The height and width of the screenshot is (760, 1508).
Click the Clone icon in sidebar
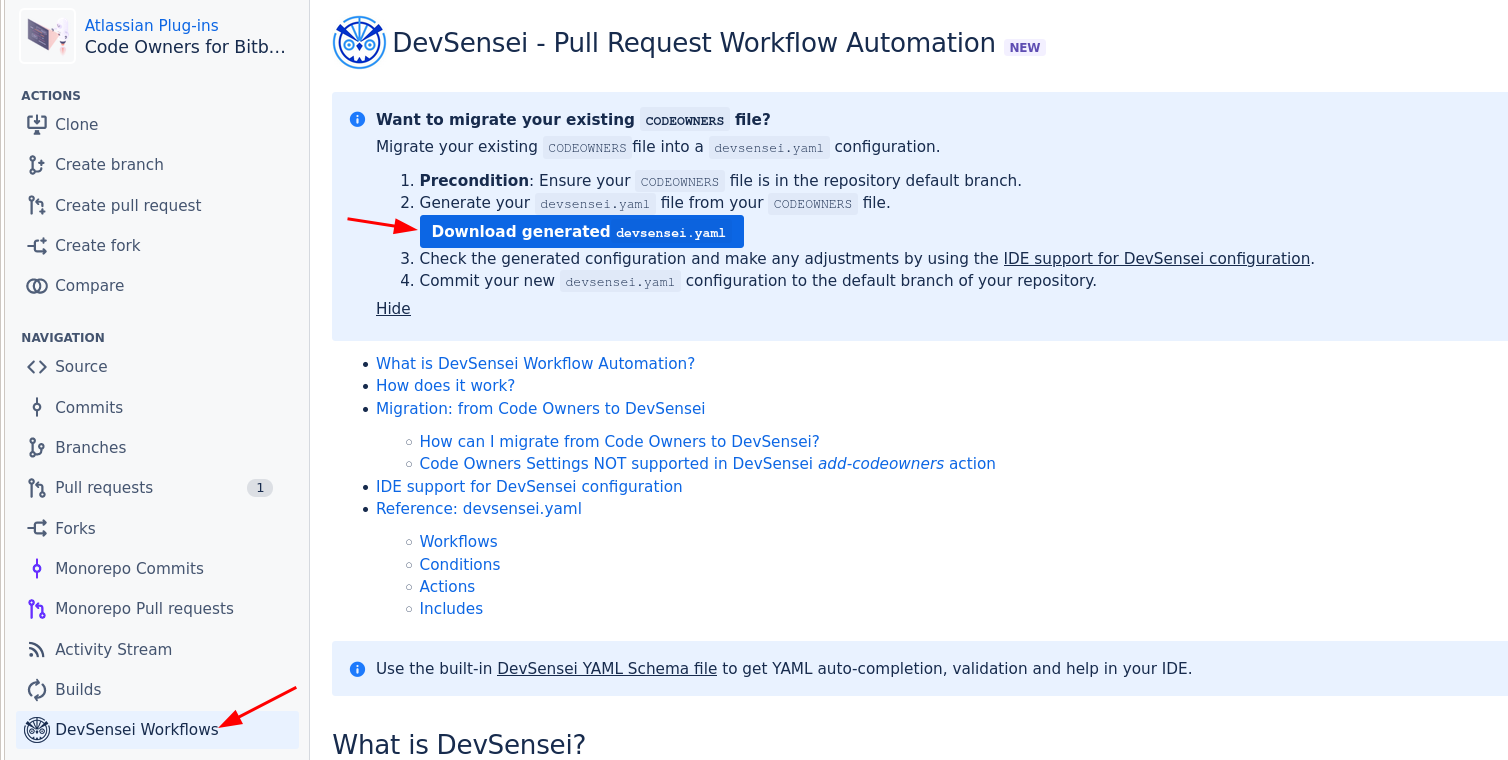(x=37, y=124)
